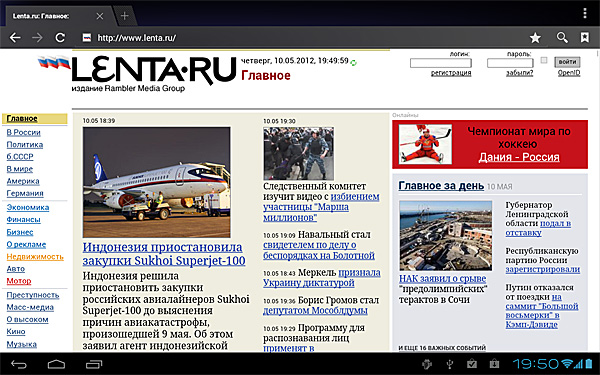
Task: Open the recent apps button
Action: point(94,364)
